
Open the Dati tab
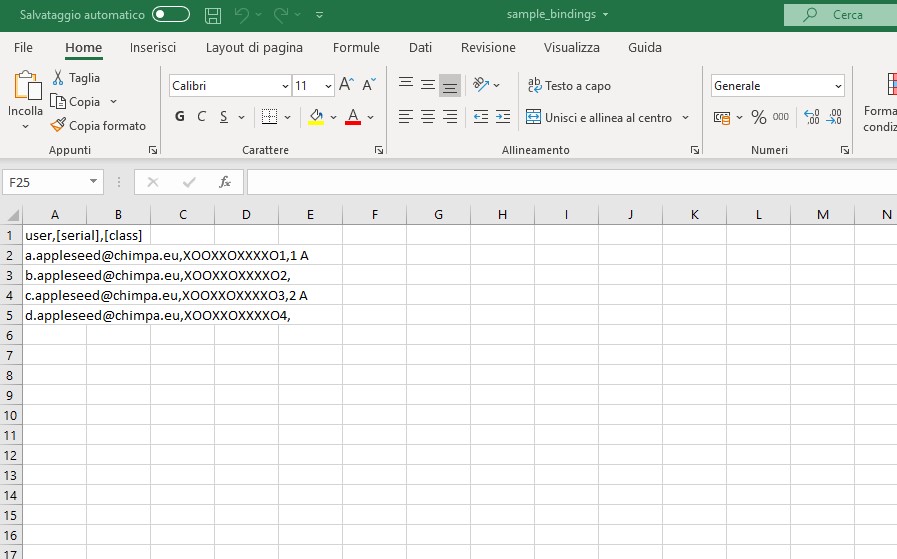pos(420,47)
